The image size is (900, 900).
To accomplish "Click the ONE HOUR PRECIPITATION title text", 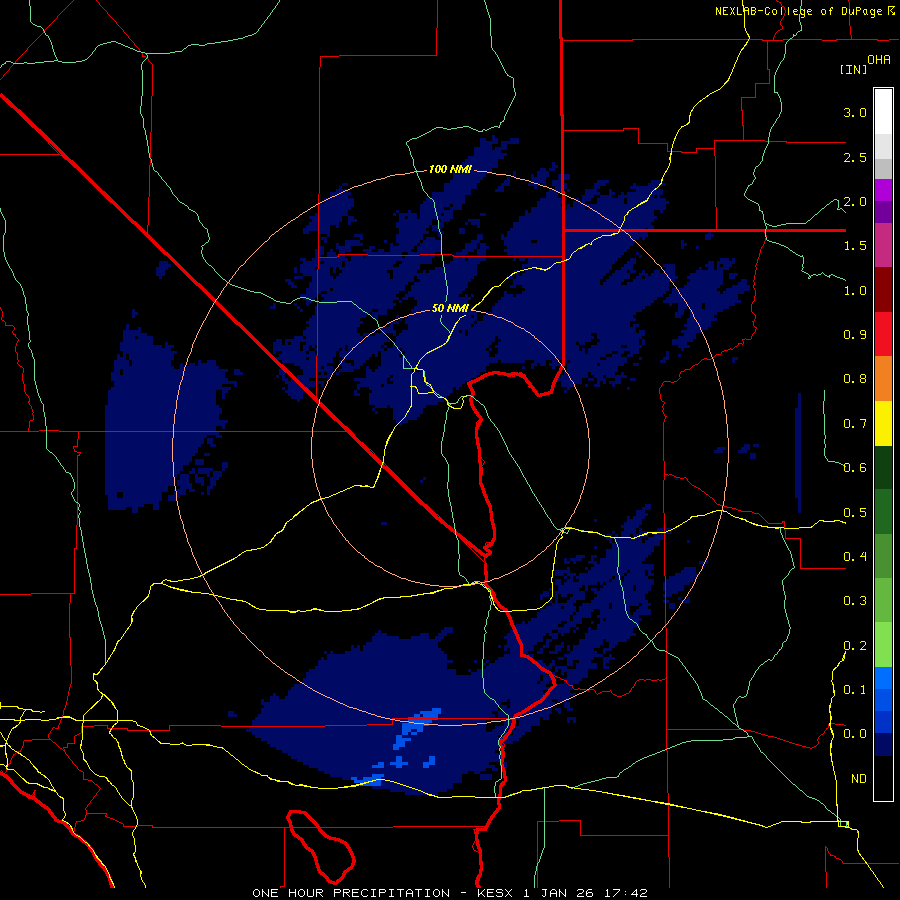I will (x=351, y=893).
